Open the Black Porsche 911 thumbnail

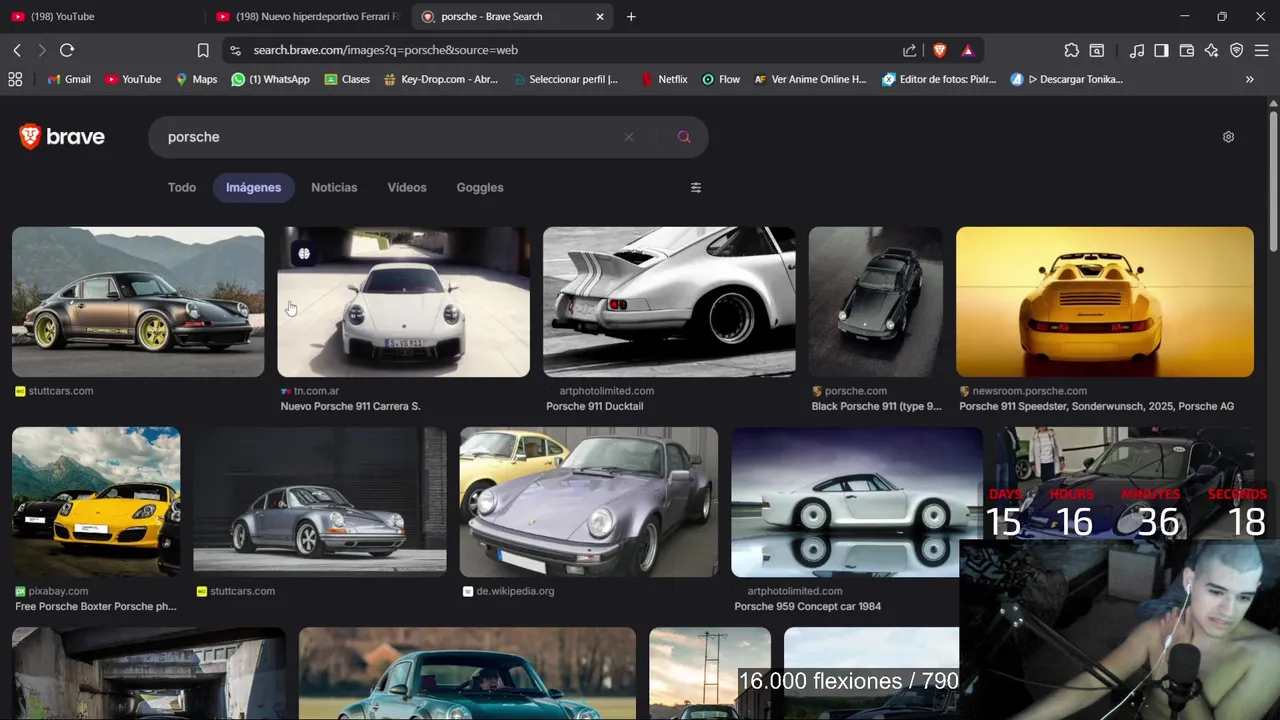pyautogui.click(x=876, y=302)
